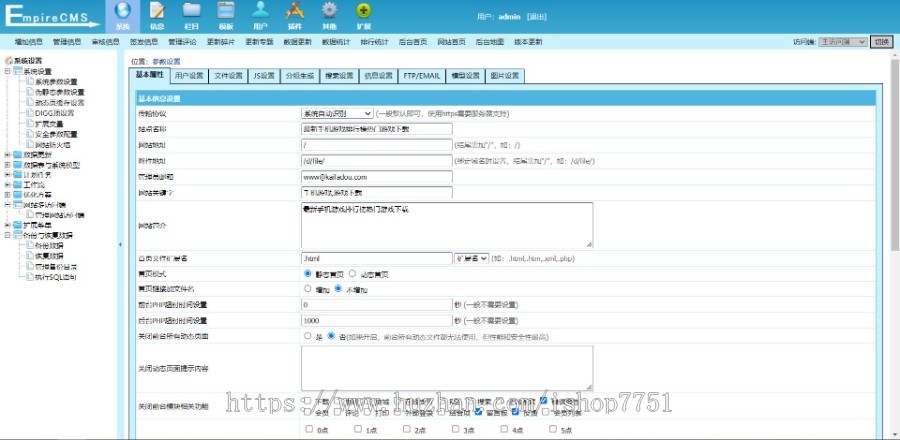900x440 pixels.
Task: Switch to the JS设置 tab
Action: pyautogui.click(x=264, y=76)
